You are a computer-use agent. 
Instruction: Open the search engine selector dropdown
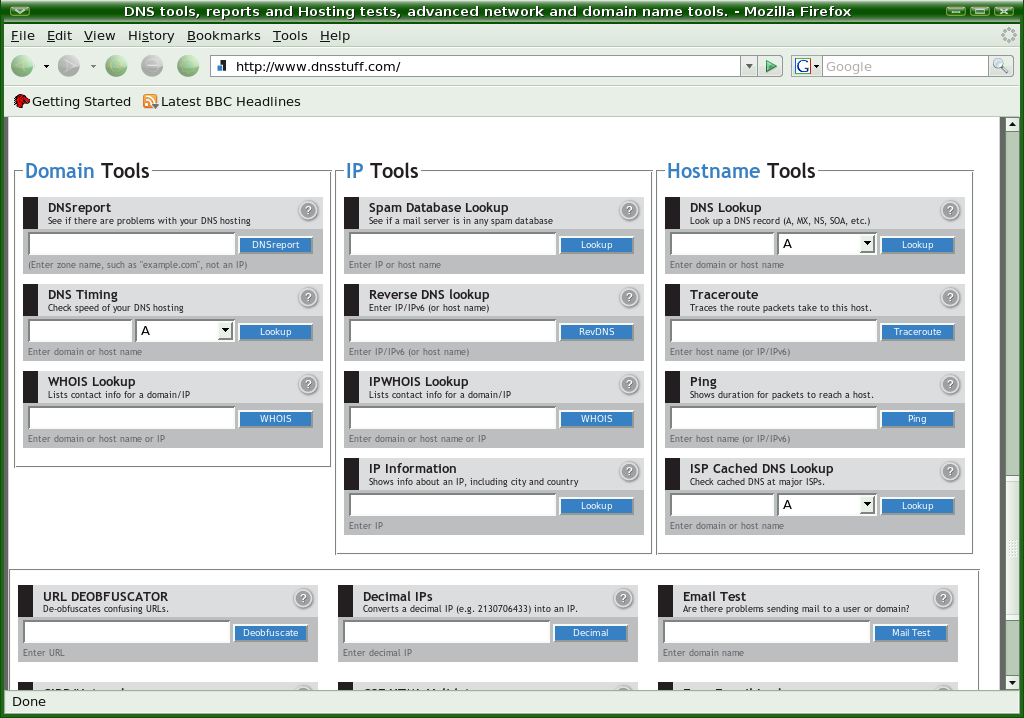807,66
